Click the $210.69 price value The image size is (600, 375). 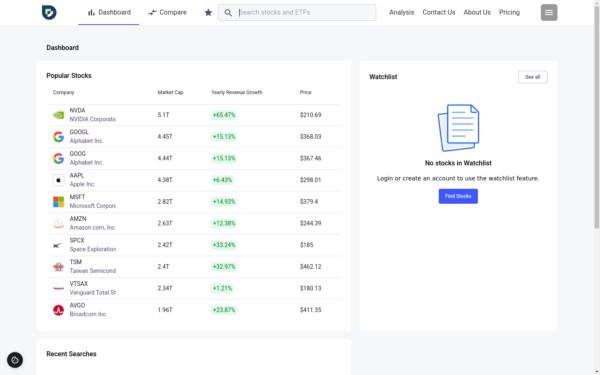tap(310, 115)
